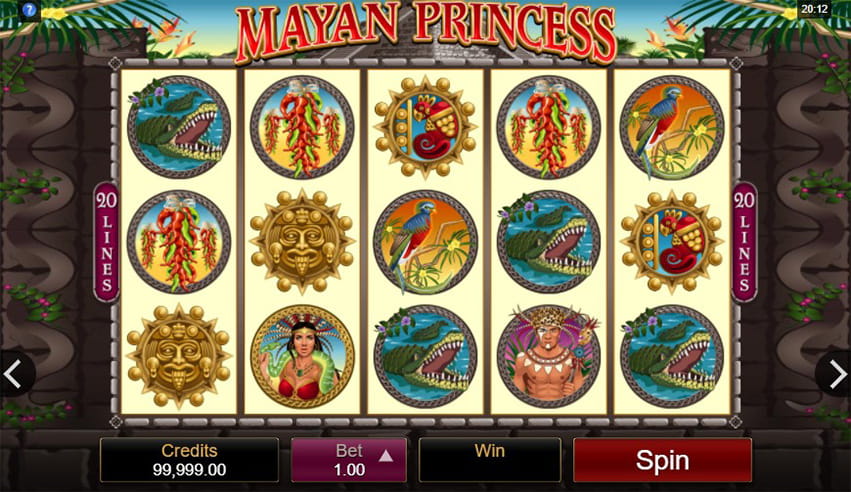The width and height of the screenshot is (851, 492).
Task: Click the crocodile symbol atop reel one
Action: click(x=179, y=127)
